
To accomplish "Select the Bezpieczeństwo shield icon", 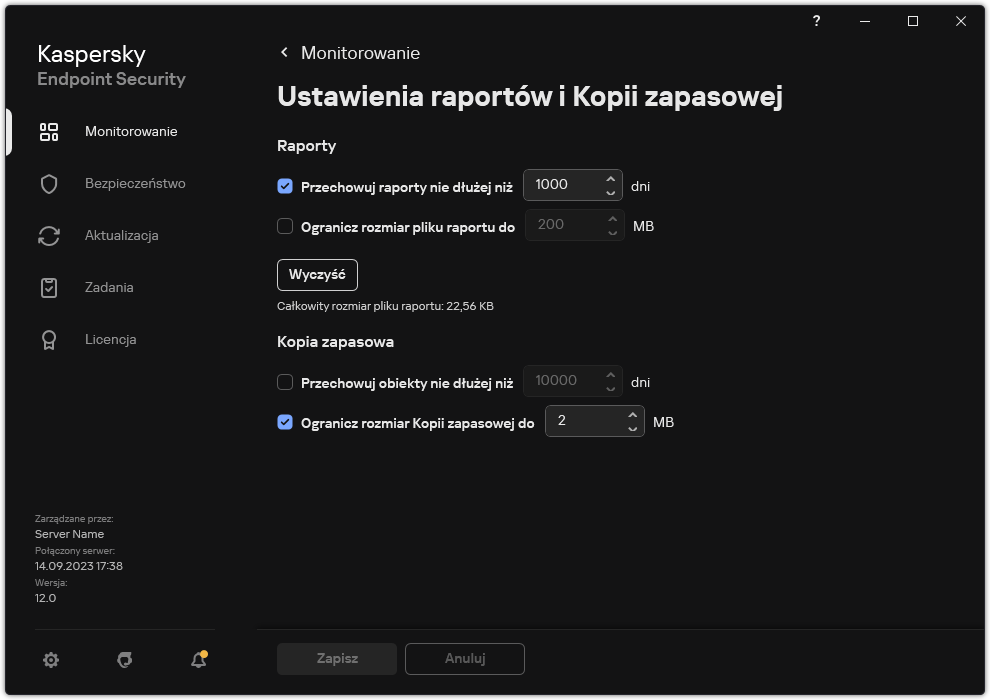I will coord(49,183).
